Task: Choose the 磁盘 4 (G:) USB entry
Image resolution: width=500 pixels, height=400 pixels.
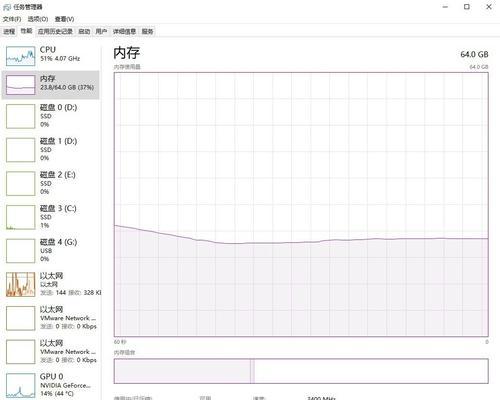Action: coord(51,251)
